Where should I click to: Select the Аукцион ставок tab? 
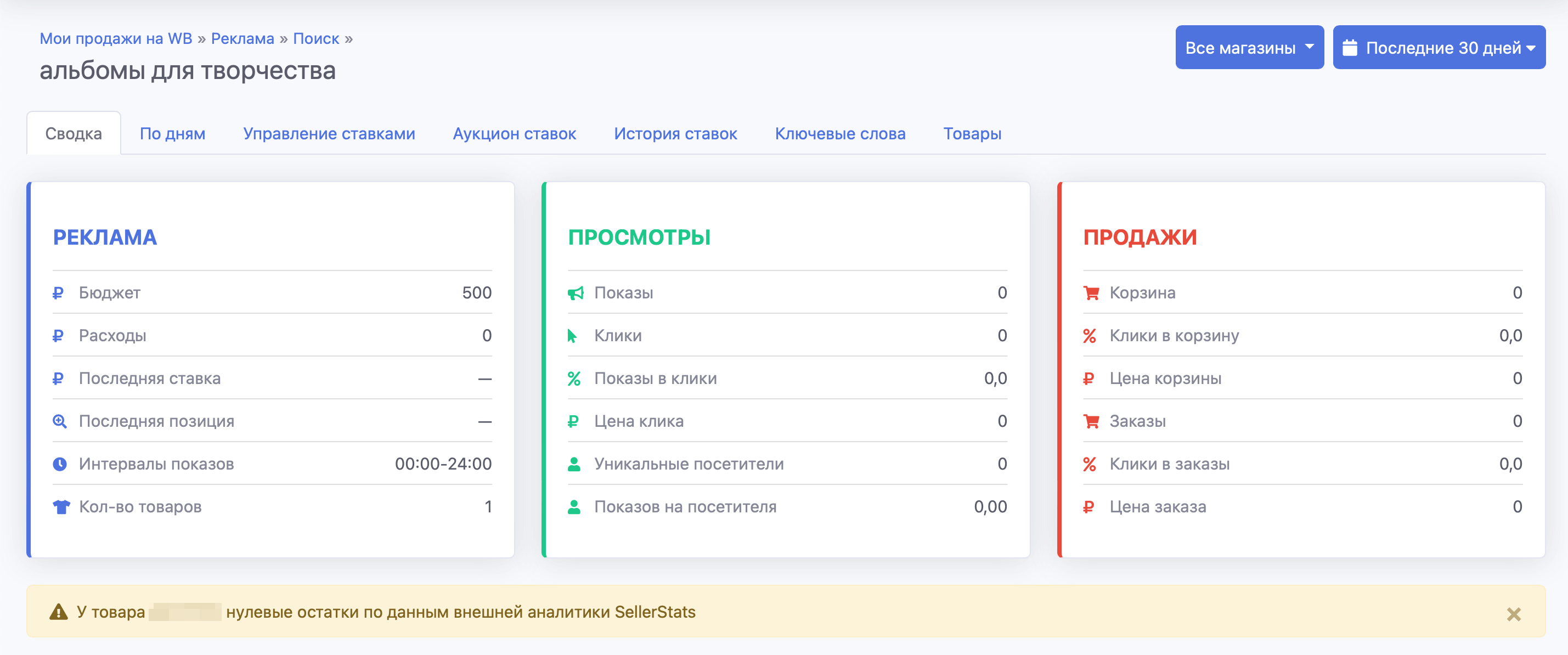point(515,133)
